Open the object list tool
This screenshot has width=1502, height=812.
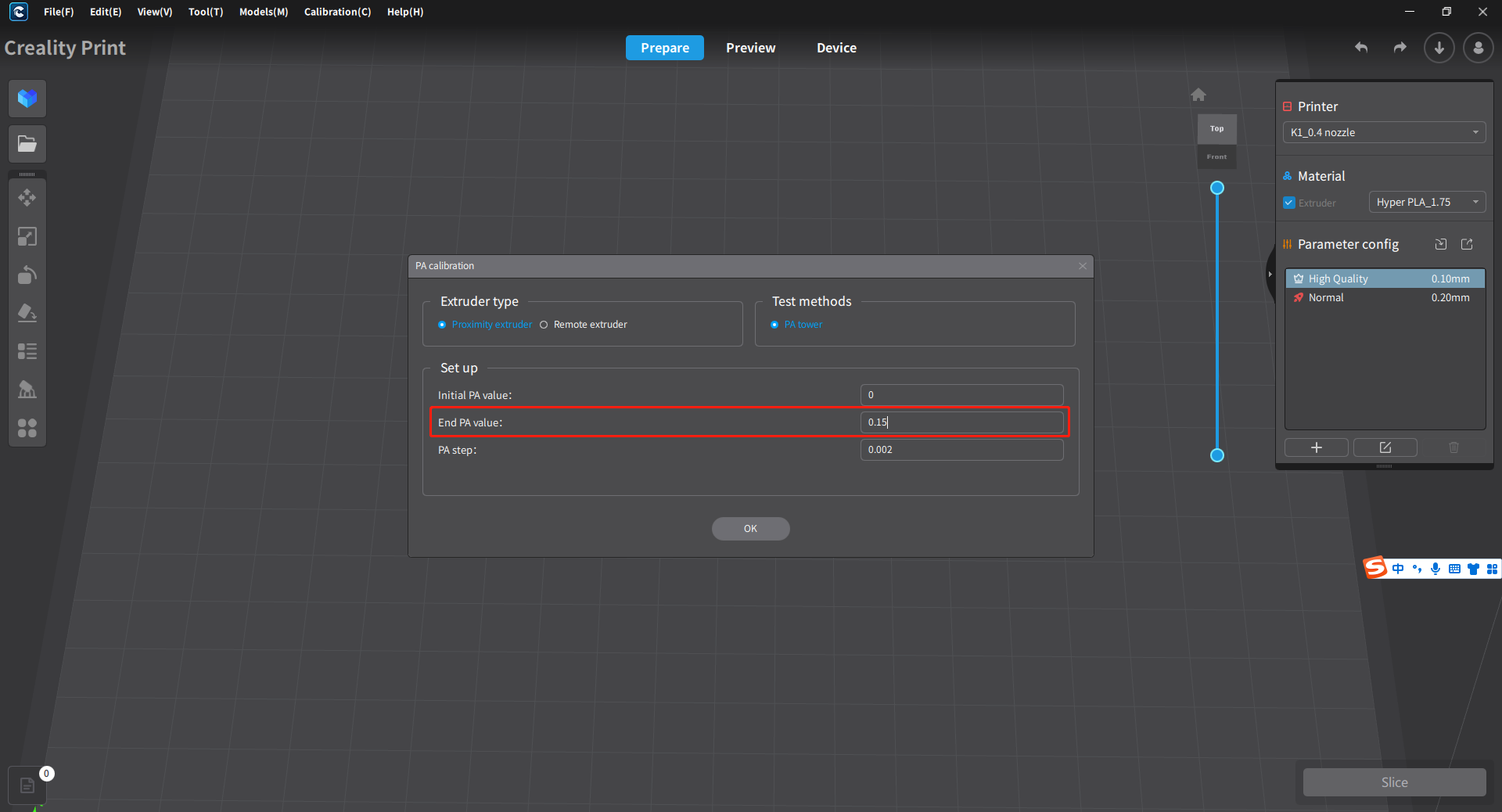(27, 351)
